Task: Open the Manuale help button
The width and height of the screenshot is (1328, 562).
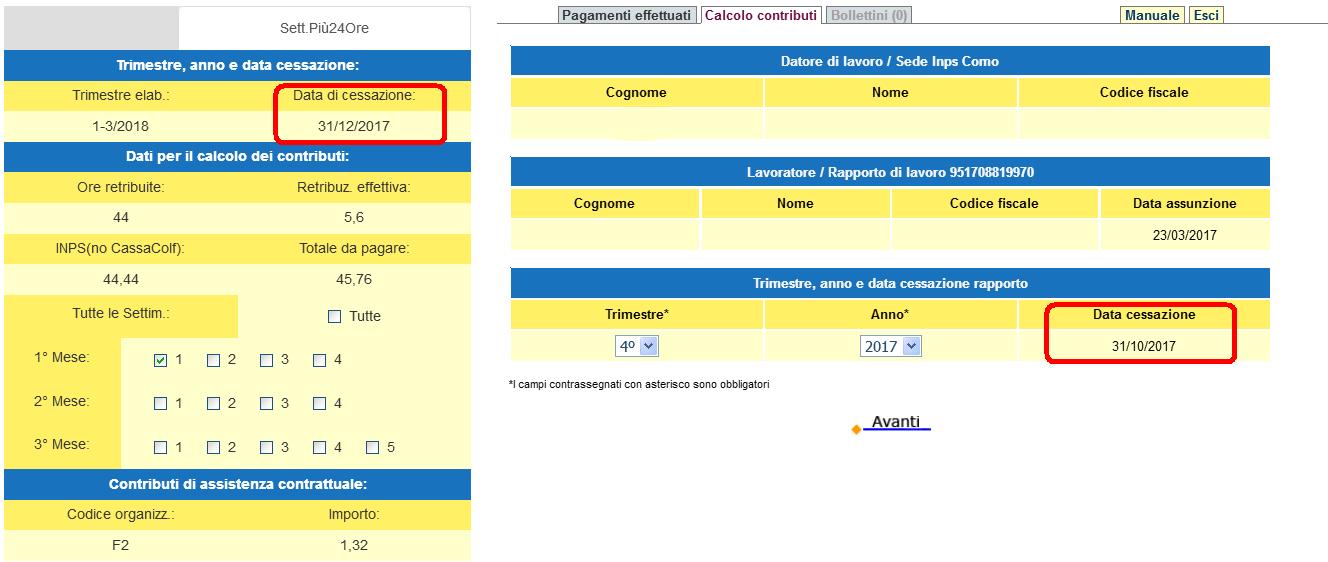Action: click(1152, 15)
